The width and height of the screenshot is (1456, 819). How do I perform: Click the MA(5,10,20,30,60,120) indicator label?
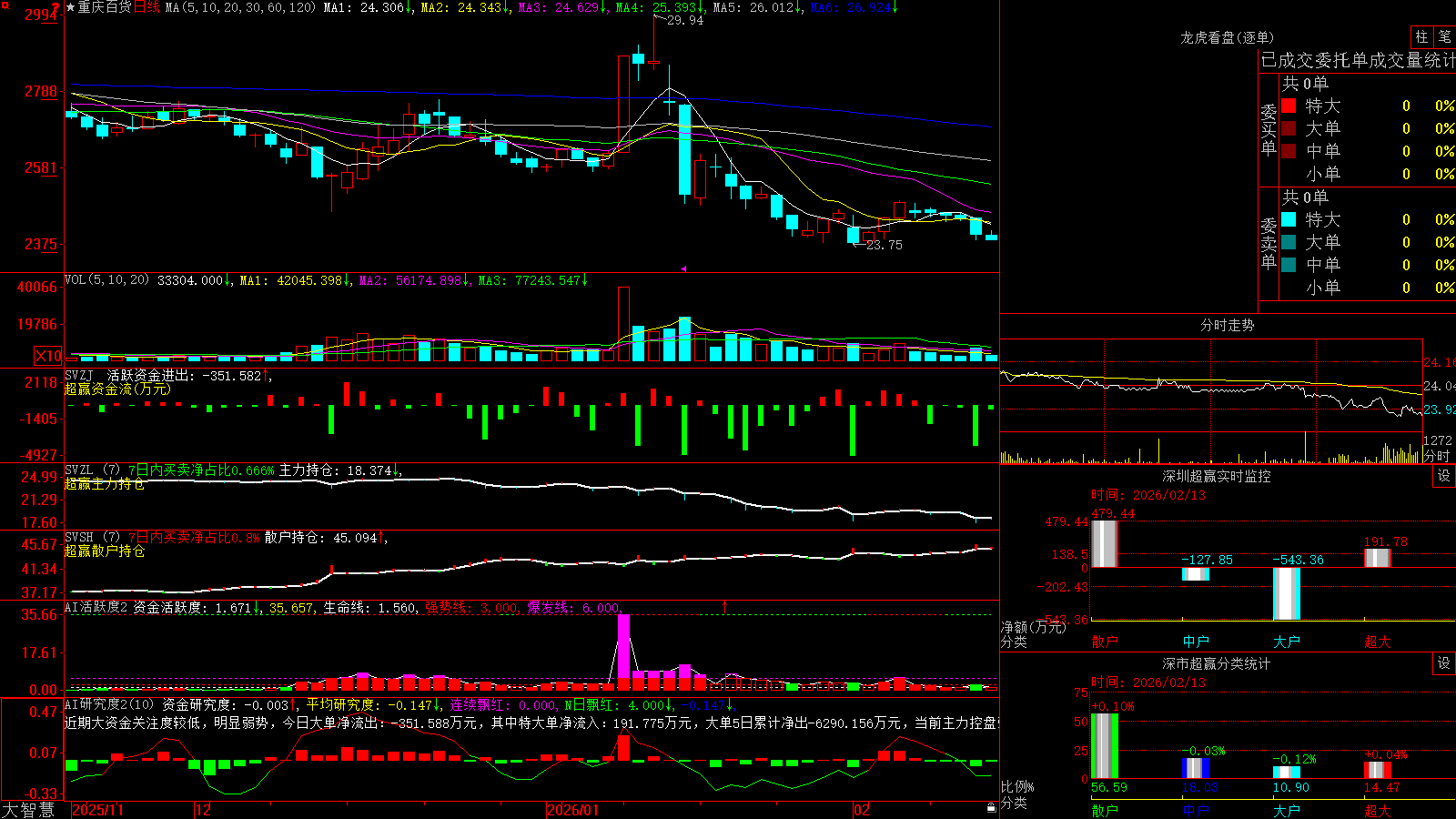point(240,7)
